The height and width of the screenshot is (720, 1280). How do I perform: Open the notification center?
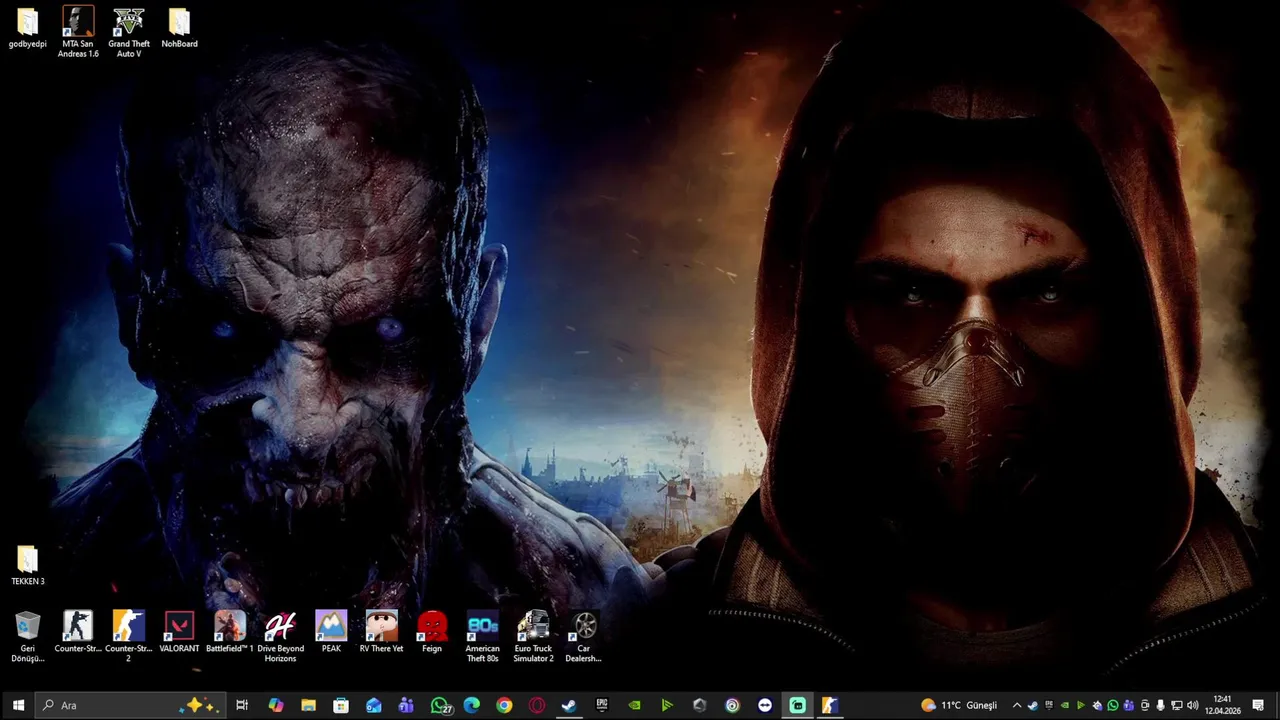pyautogui.click(x=1258, y=705)
